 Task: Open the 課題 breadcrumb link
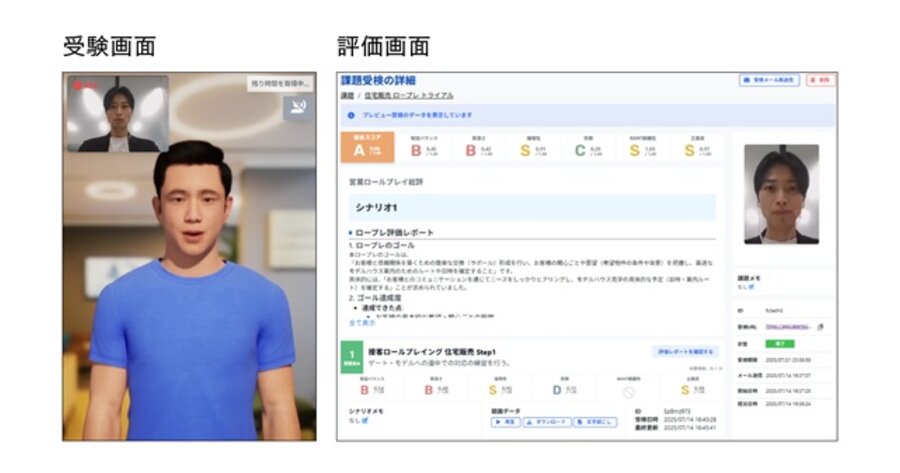pyautogui.click(x=347, y=96)
